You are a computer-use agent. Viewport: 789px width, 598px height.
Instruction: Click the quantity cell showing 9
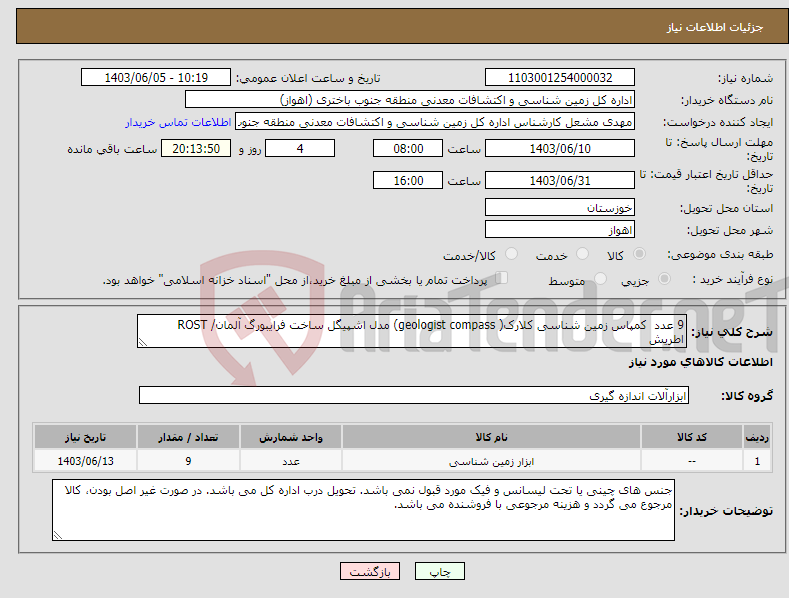(188, 461)
